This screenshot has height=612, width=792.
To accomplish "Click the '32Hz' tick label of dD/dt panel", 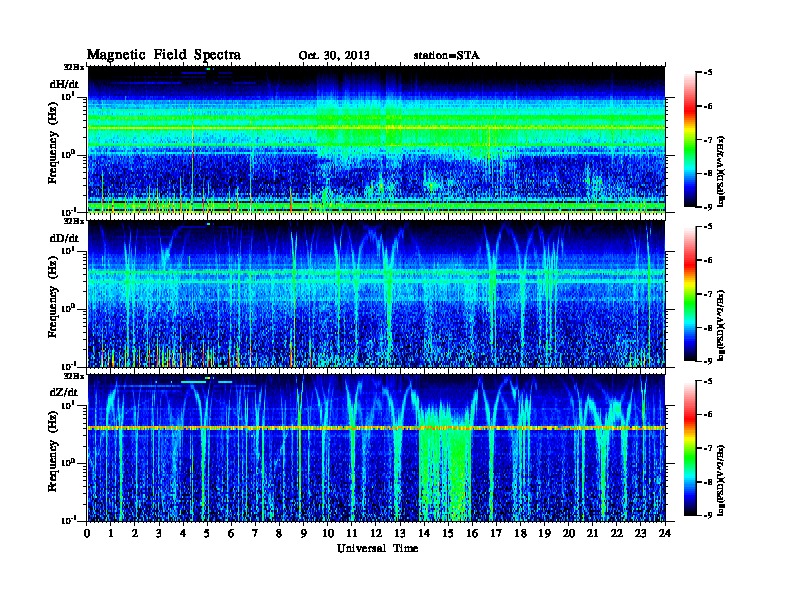I will 74,221.
